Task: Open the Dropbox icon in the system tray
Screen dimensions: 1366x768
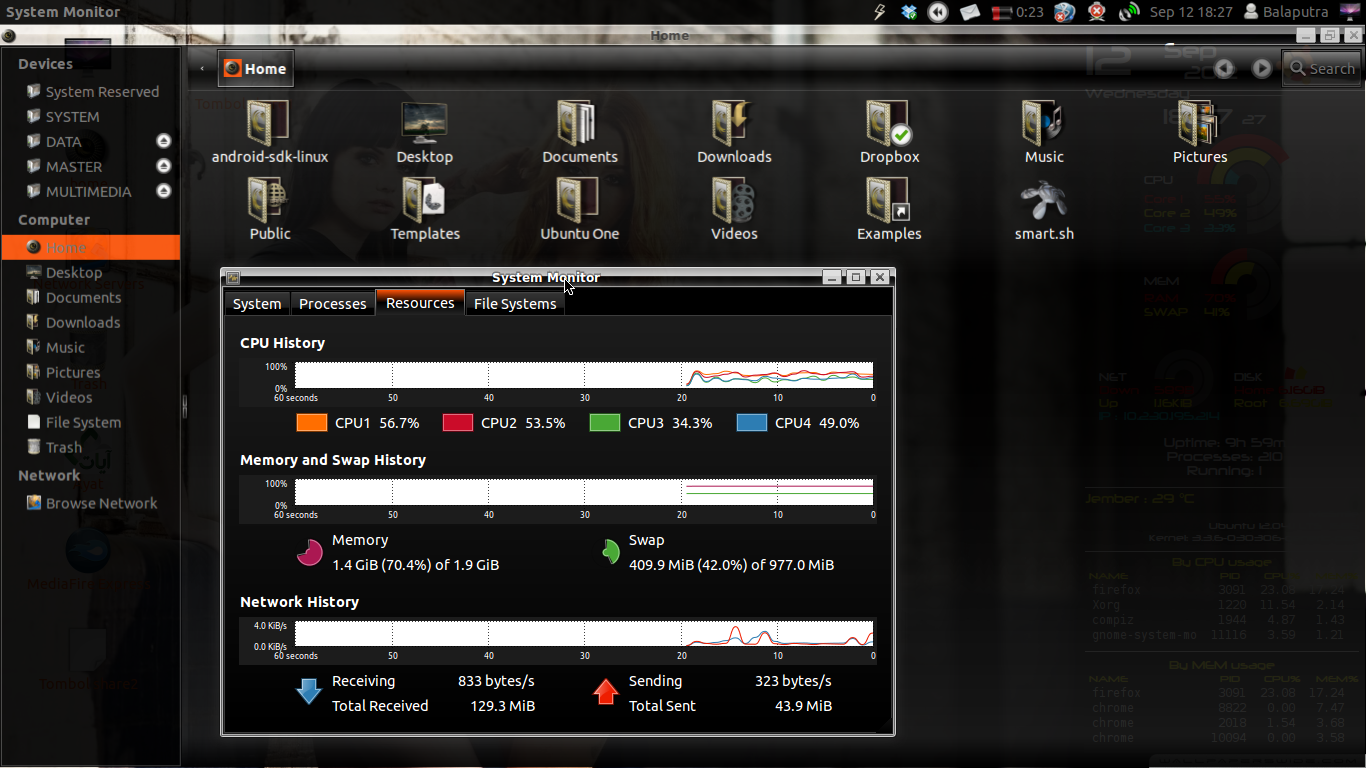Action: (908, 12)
